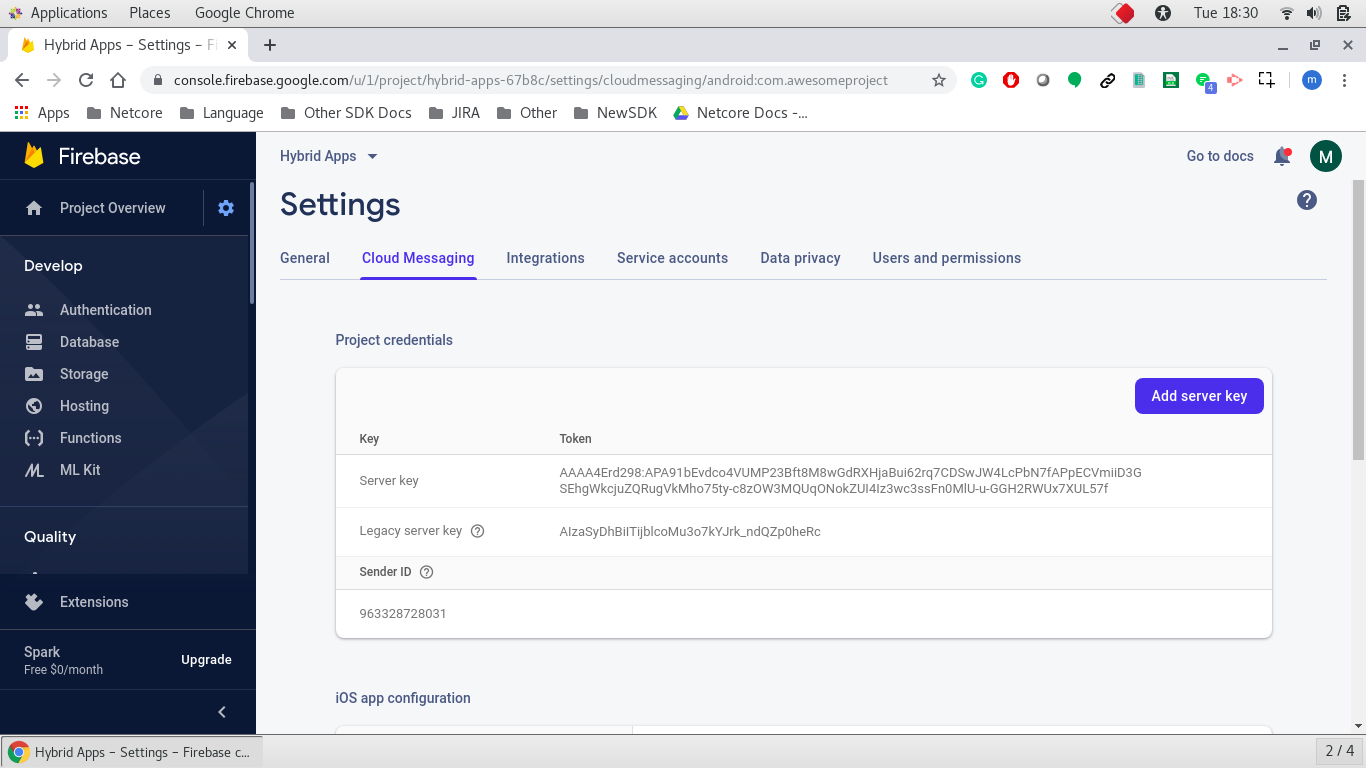
Task: Open the JIRA bookmarks folder
Action: [454, 113]
